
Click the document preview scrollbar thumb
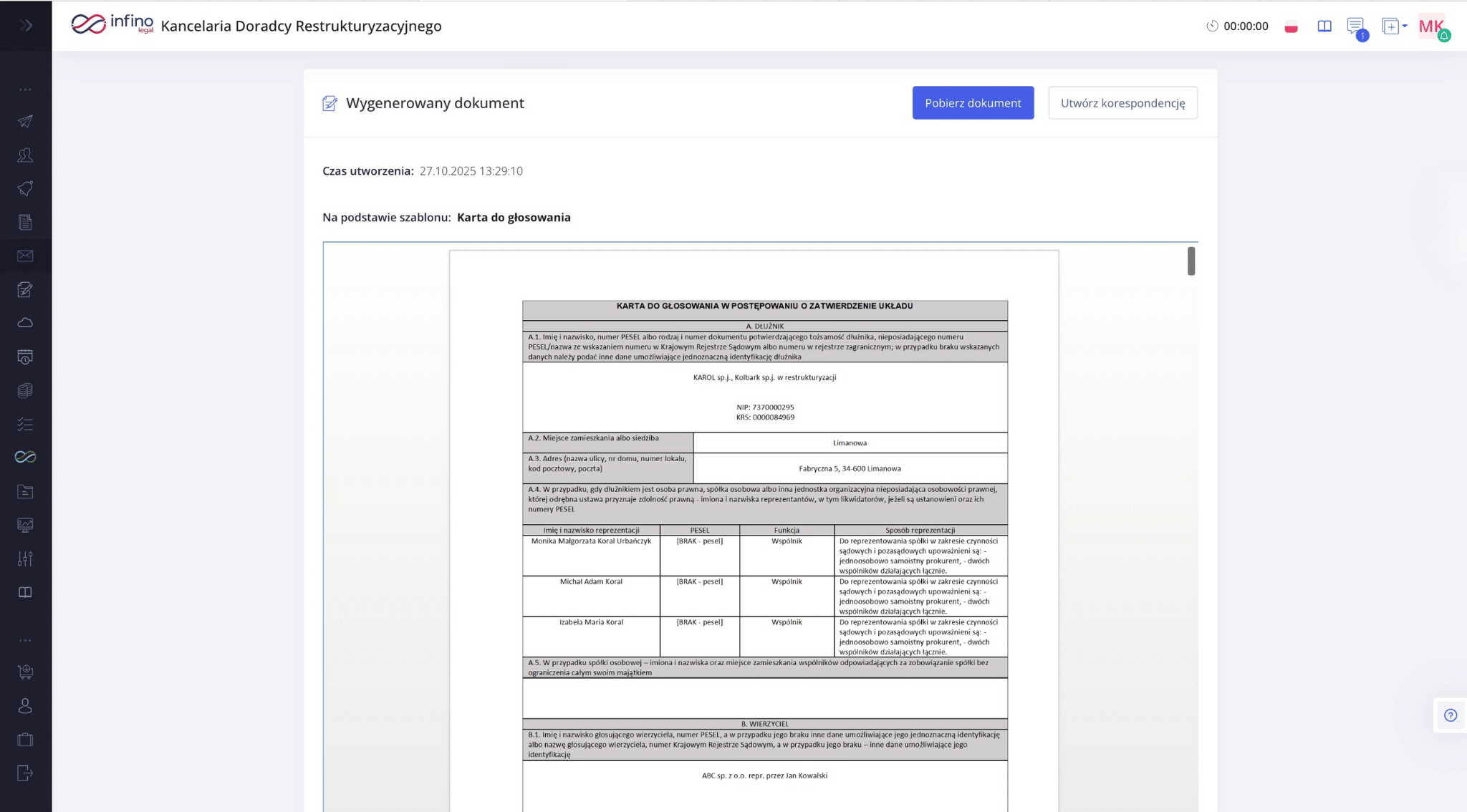click(1191, 261)
